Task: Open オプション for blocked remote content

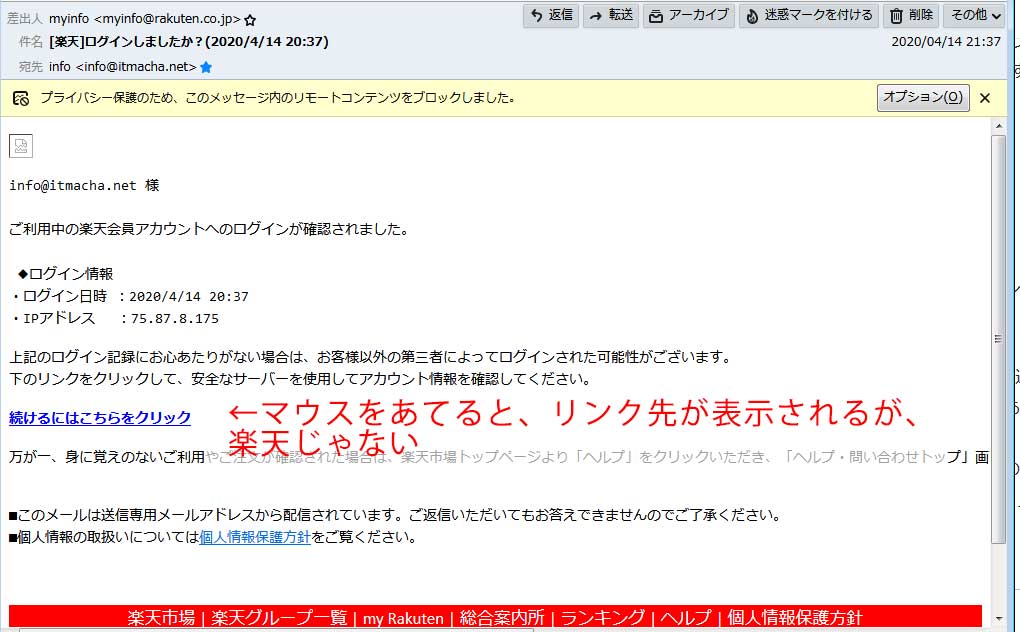Action: coord(922,98)
